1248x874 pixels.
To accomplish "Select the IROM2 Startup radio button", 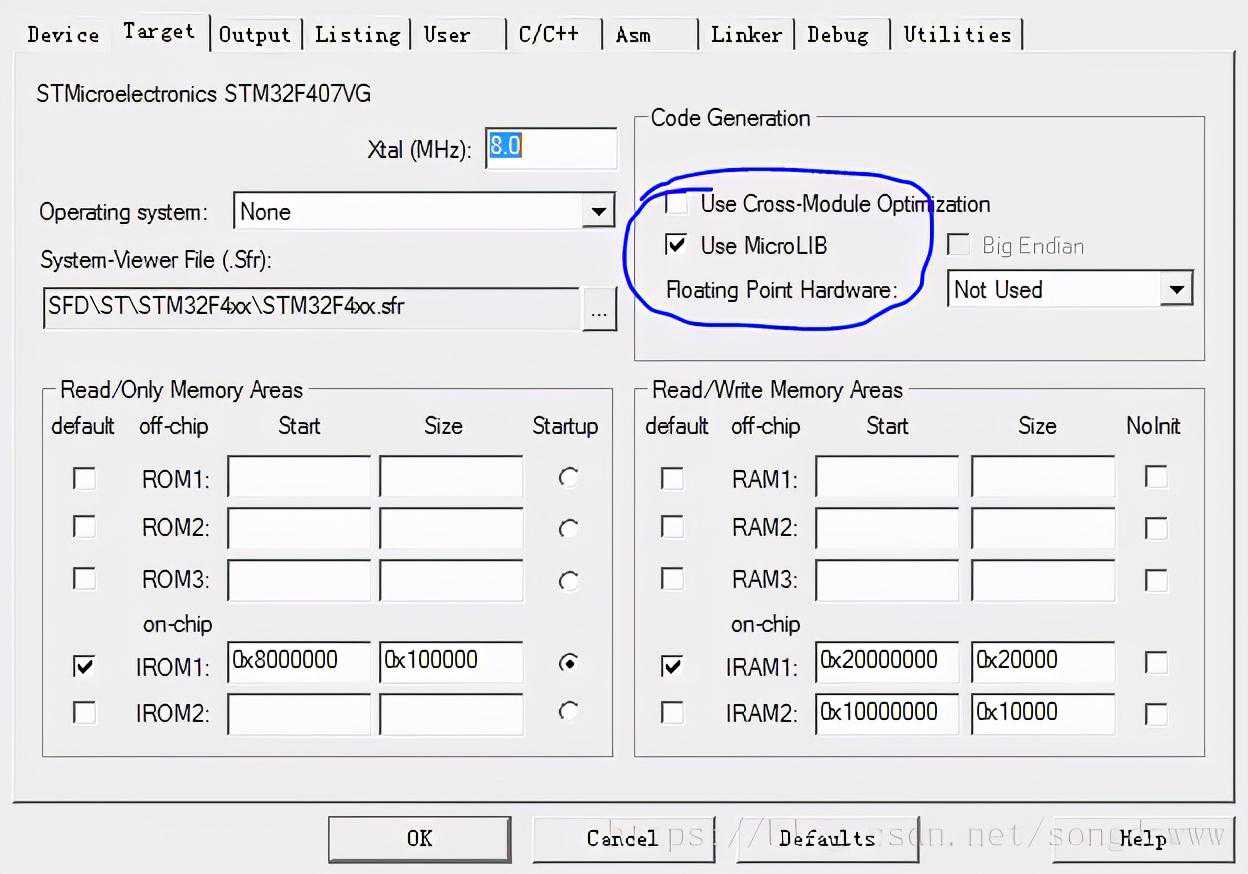I will [568, 711].
